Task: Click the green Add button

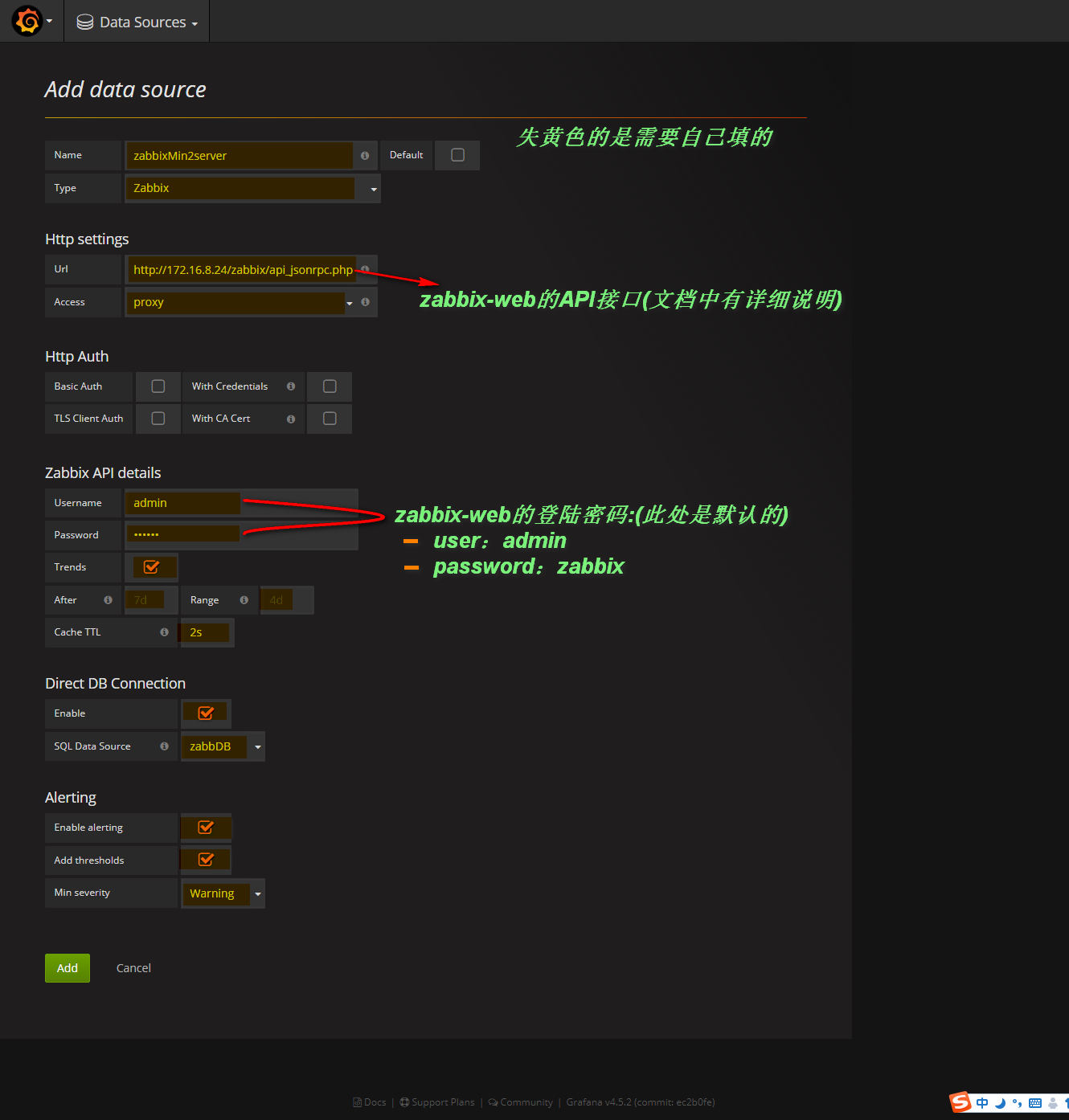Action: click(68, 968)
